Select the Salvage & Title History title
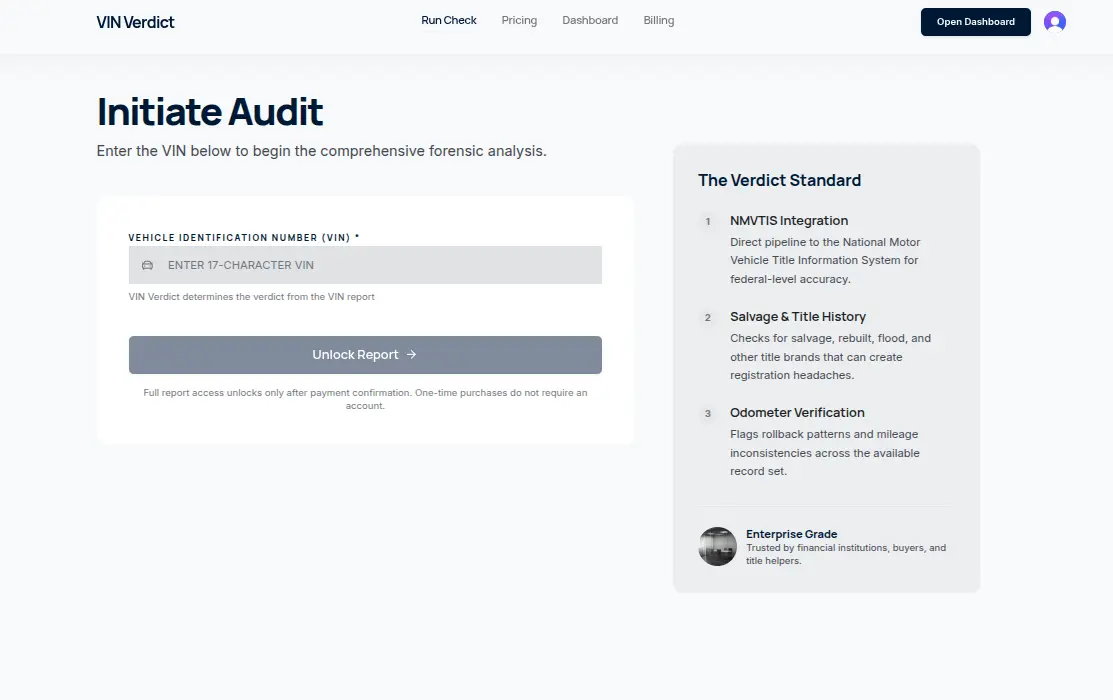The width and height of the screenshot is (1113, 700). point(798,317)
